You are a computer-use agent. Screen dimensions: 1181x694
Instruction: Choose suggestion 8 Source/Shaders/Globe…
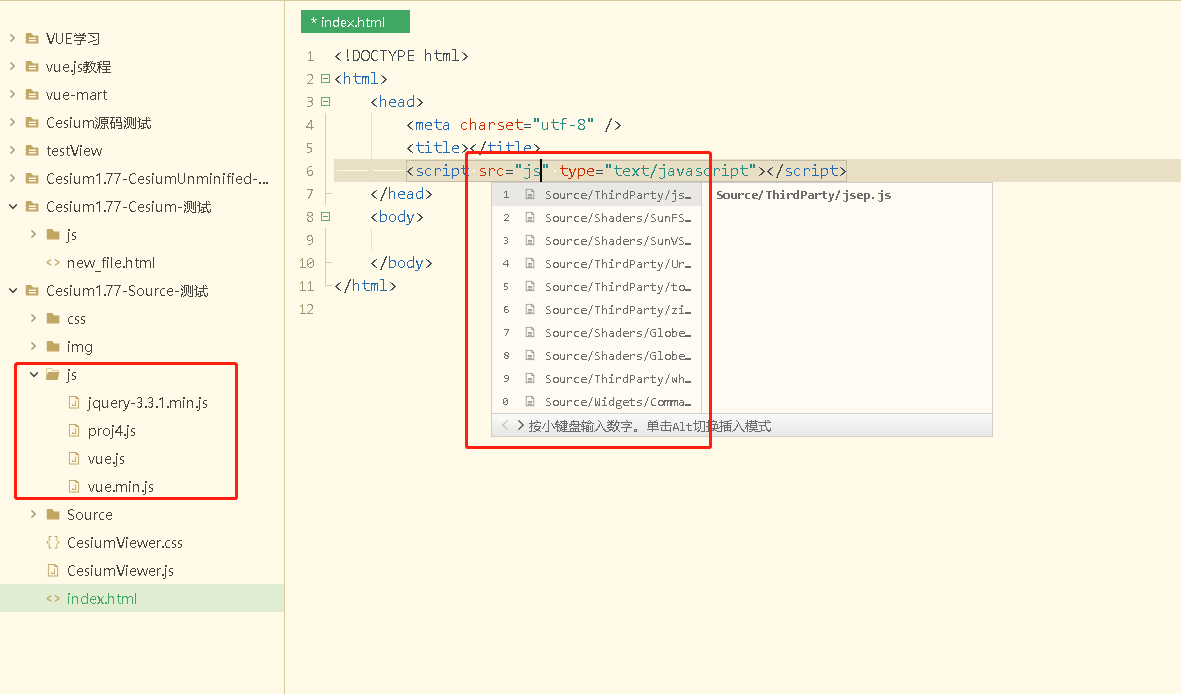pyautogui.click(x=597, y=356)
